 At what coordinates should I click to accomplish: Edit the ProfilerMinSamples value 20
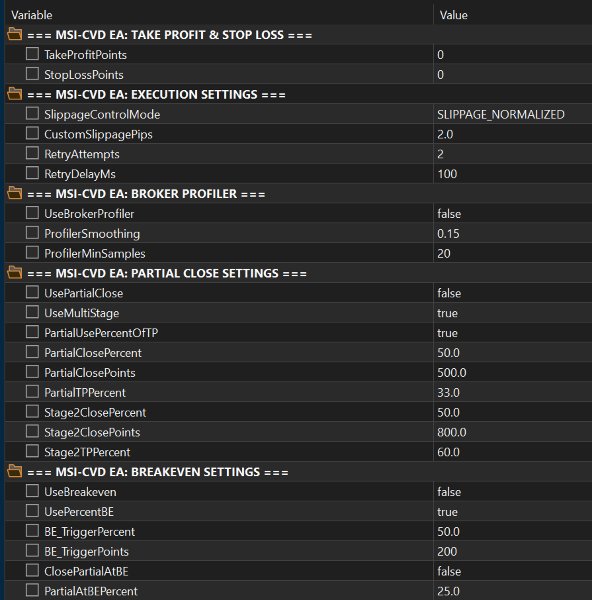click(x=444, y=254)
